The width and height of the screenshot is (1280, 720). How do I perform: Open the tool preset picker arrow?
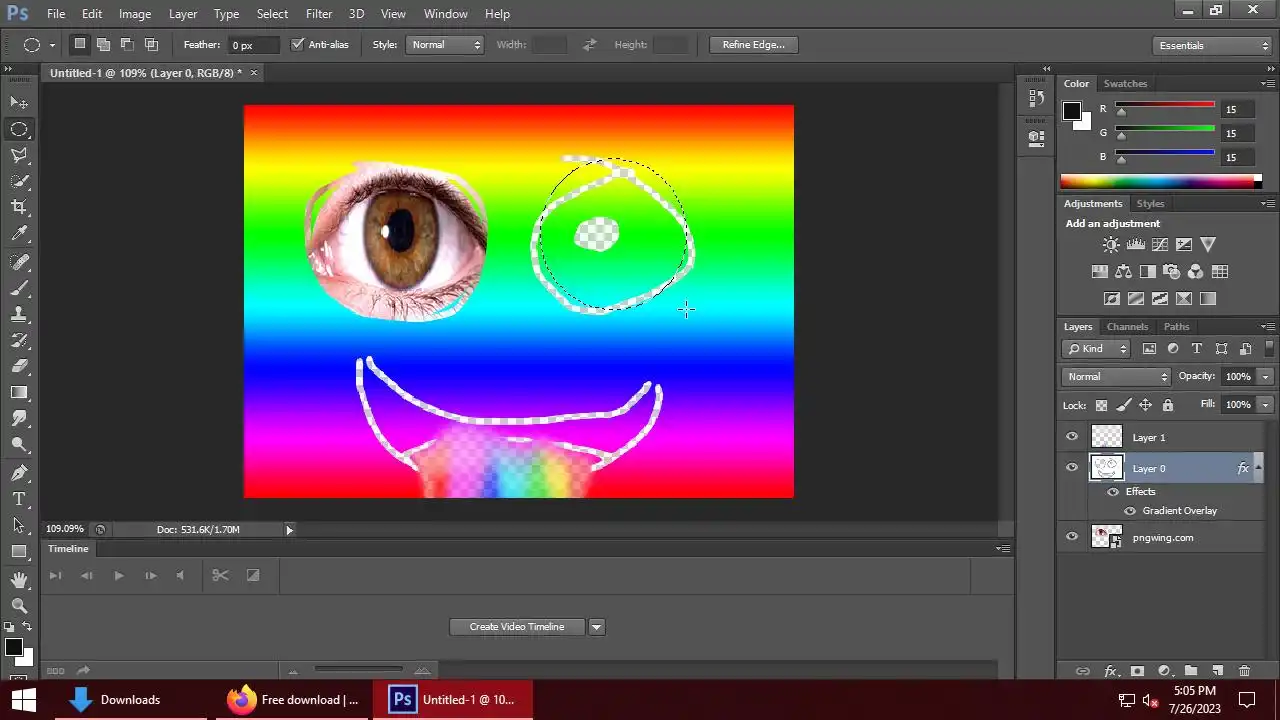tap(52, 45)
